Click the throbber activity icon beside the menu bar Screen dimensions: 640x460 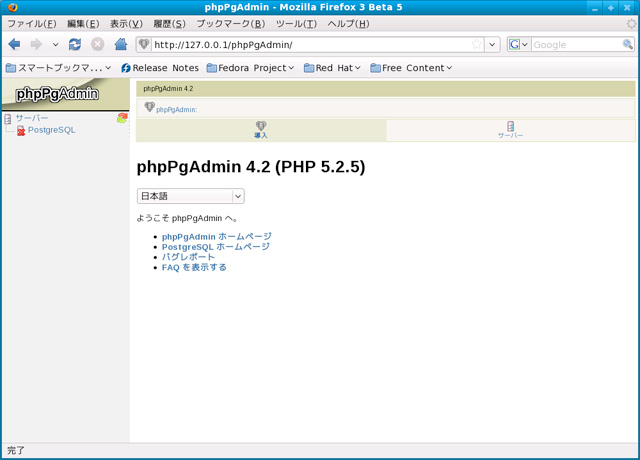tap(631, 24)
